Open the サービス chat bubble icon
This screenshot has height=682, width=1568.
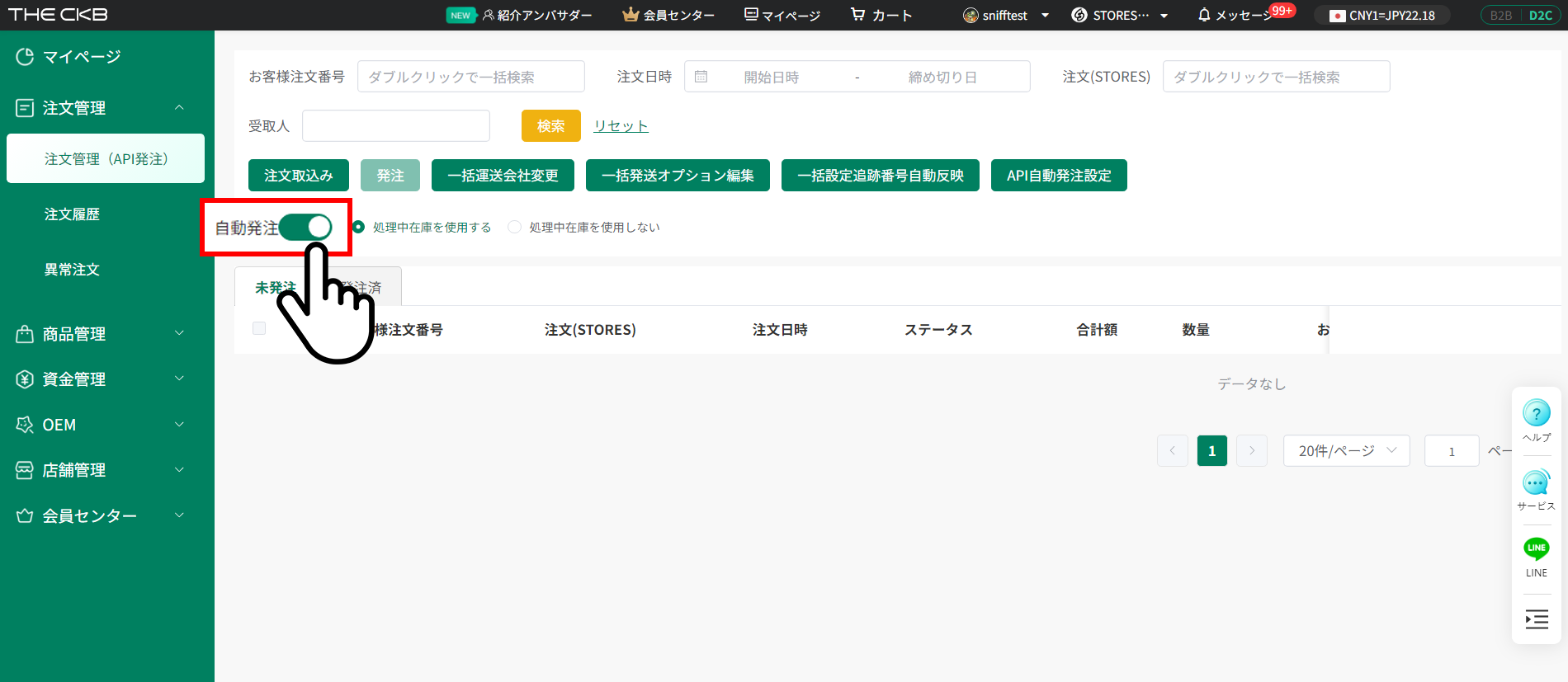coord(1536,482)
